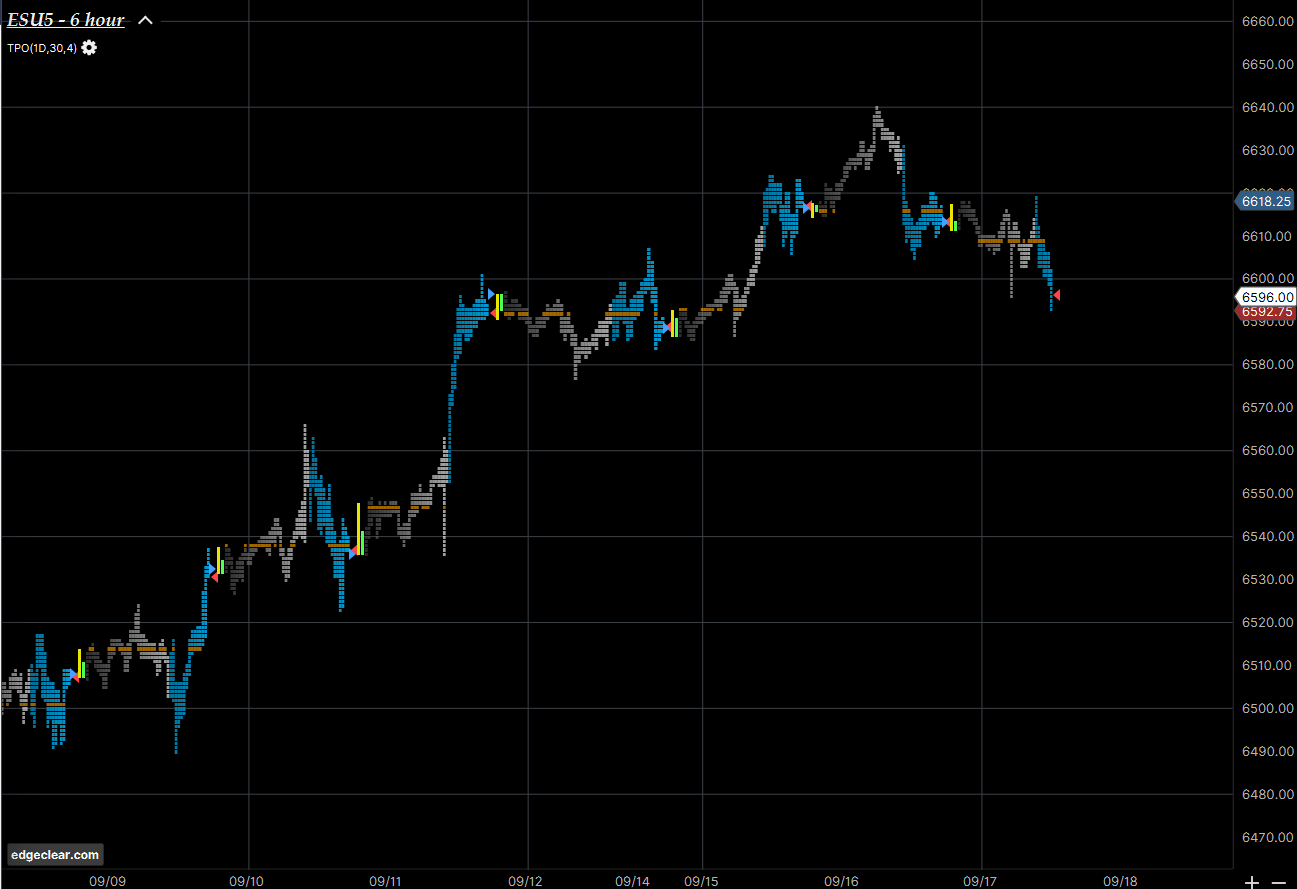This screenshot has height=889, width=1297.
Task: Click the blue 6618.25 price tag
Action: pos(1267,201)
